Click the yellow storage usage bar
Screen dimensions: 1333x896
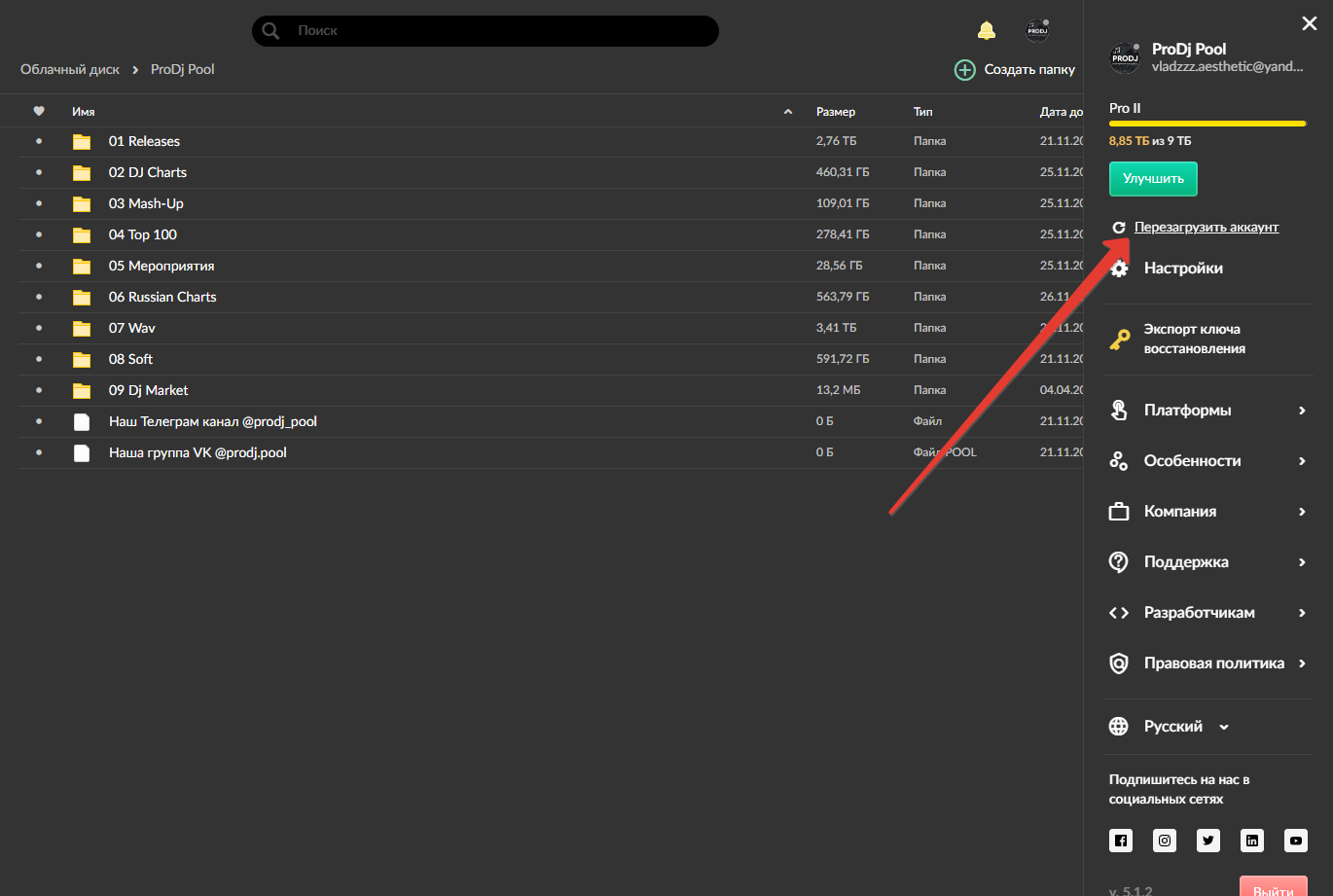pyautogui.click(x=1207, y=124)
